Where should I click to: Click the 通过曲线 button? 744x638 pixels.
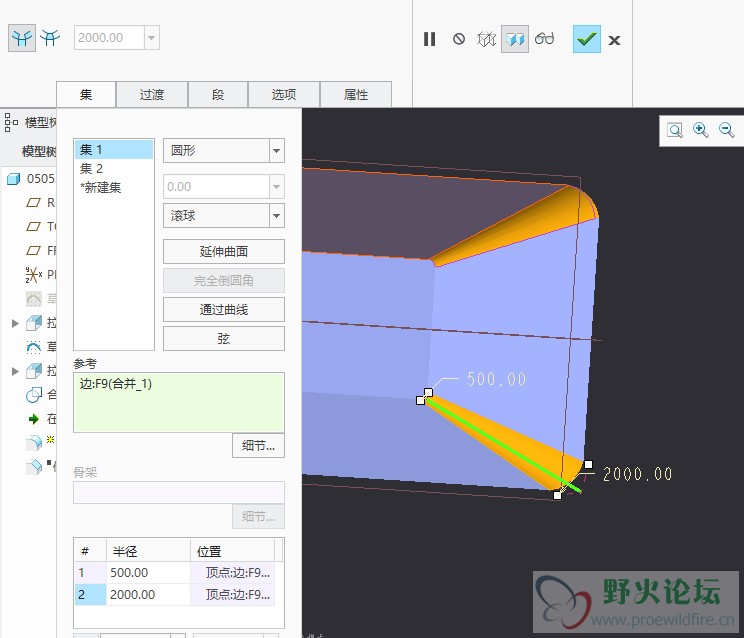[x=224, y=310]
